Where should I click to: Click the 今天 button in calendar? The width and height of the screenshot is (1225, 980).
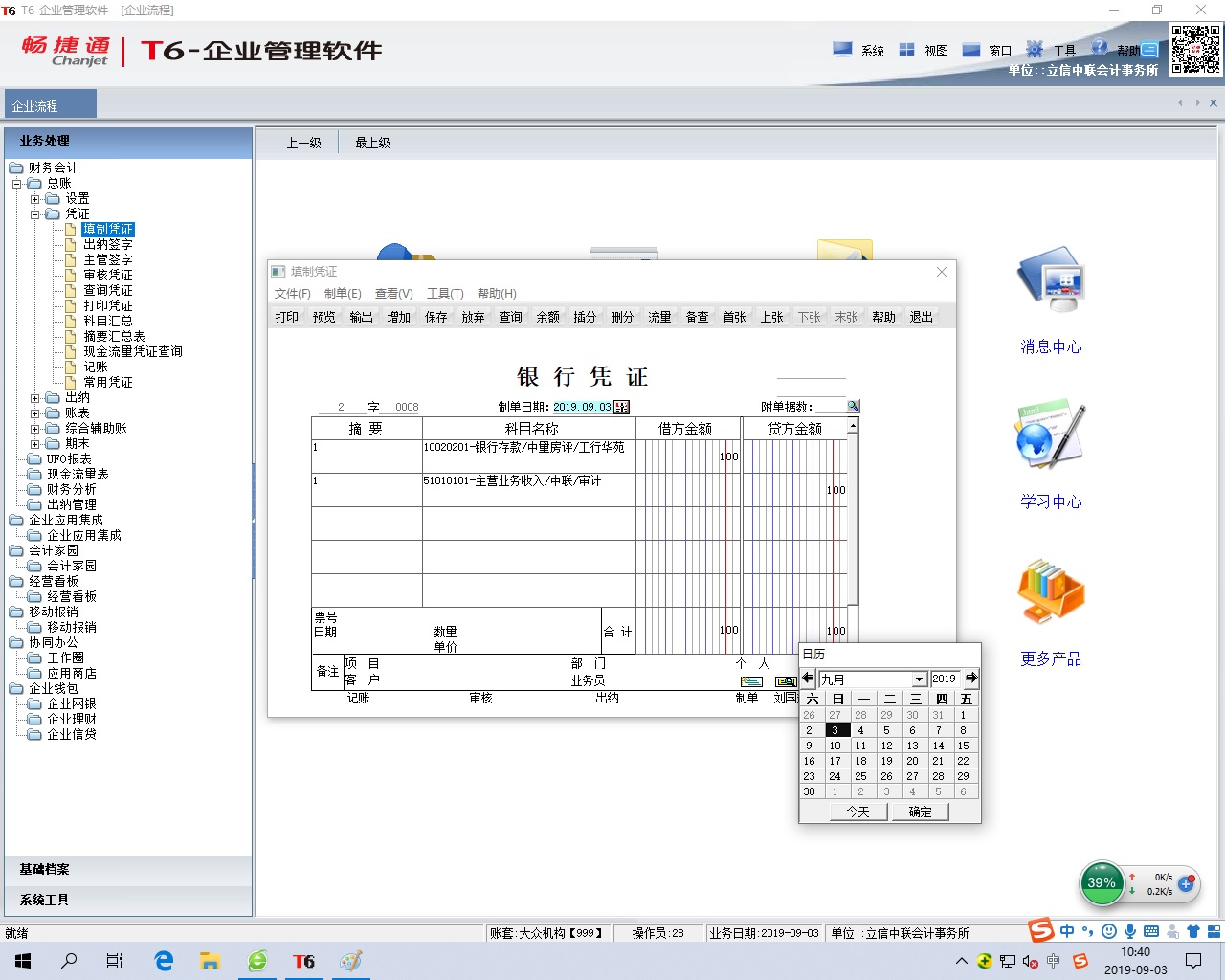click(857, 812)
